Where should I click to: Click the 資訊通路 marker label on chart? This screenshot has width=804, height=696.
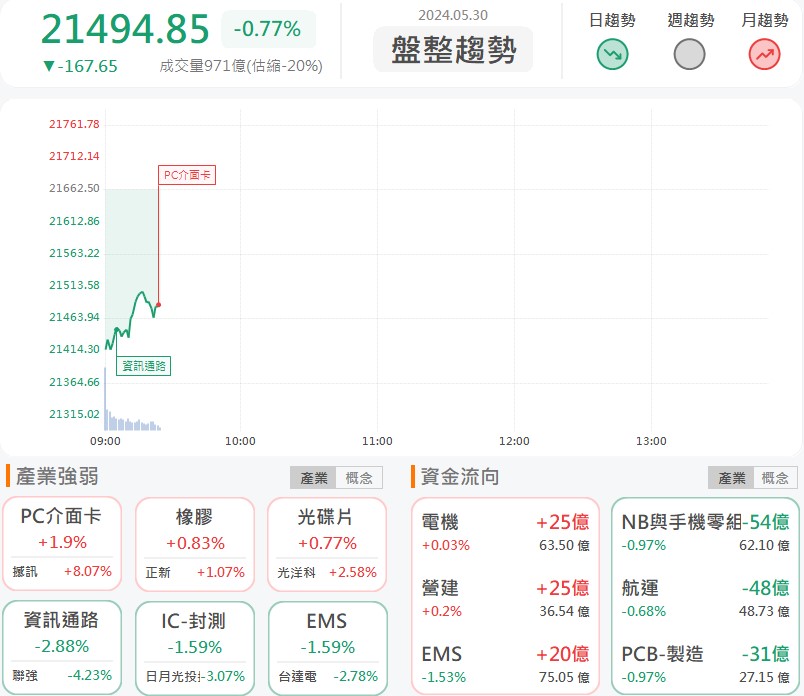[144, 366]
